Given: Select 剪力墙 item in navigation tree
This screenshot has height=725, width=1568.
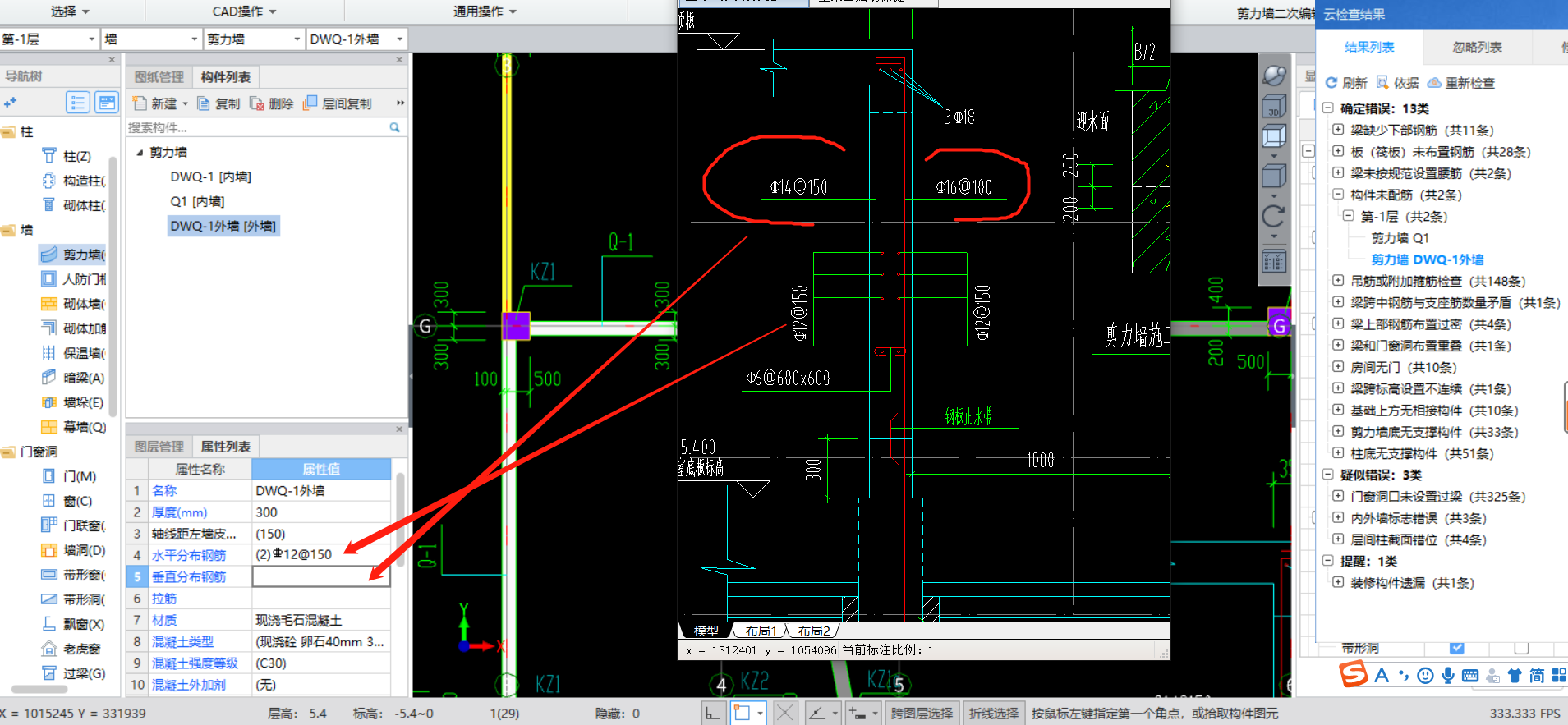Looking at the screenshot, I should pyautogui.click(x=74, y=255).
